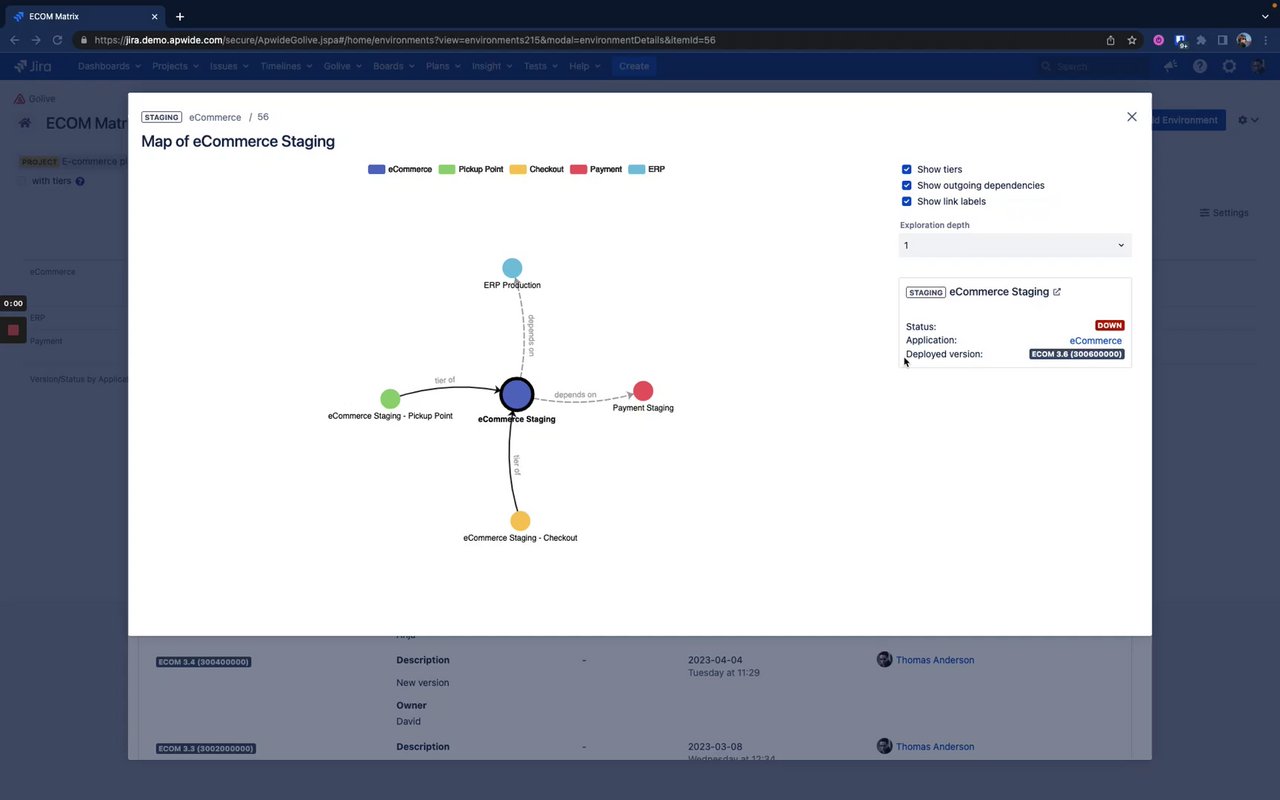This screenshot has width=1280, height=800.
Task: Expand the Dashboards menu
Action: point(109,66)
